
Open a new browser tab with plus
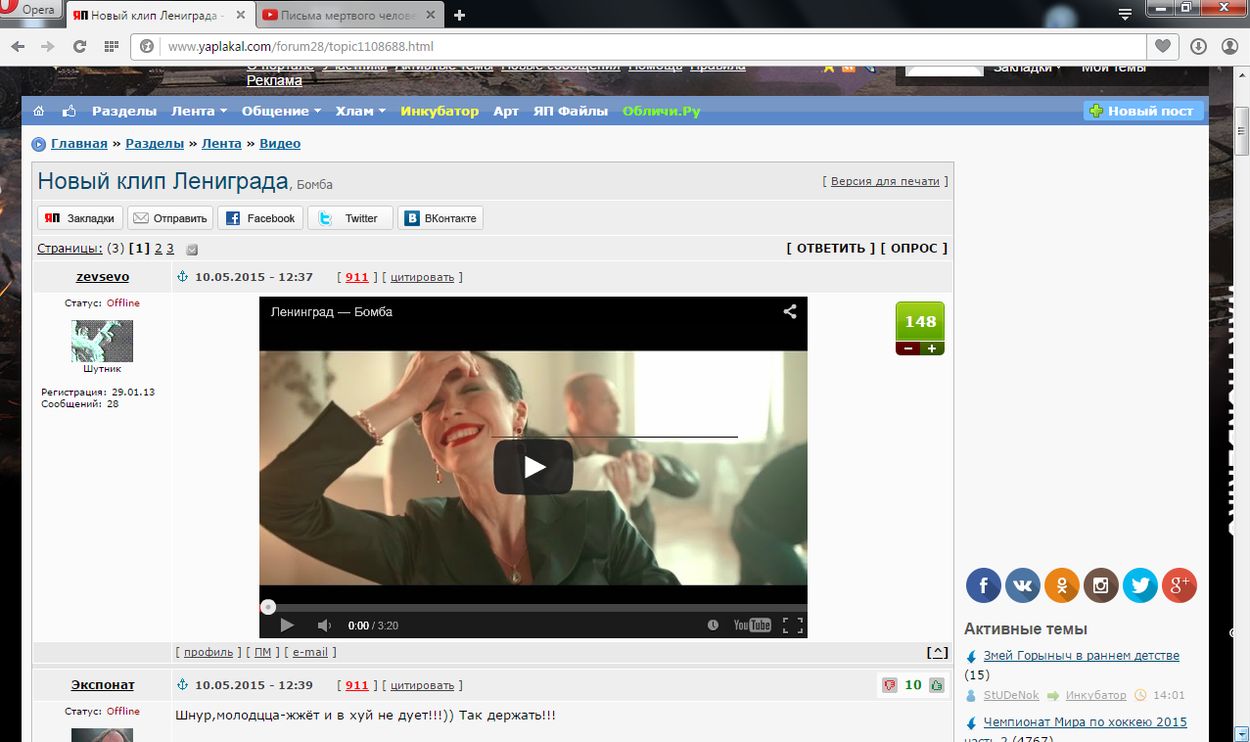(x=460, y=15)
